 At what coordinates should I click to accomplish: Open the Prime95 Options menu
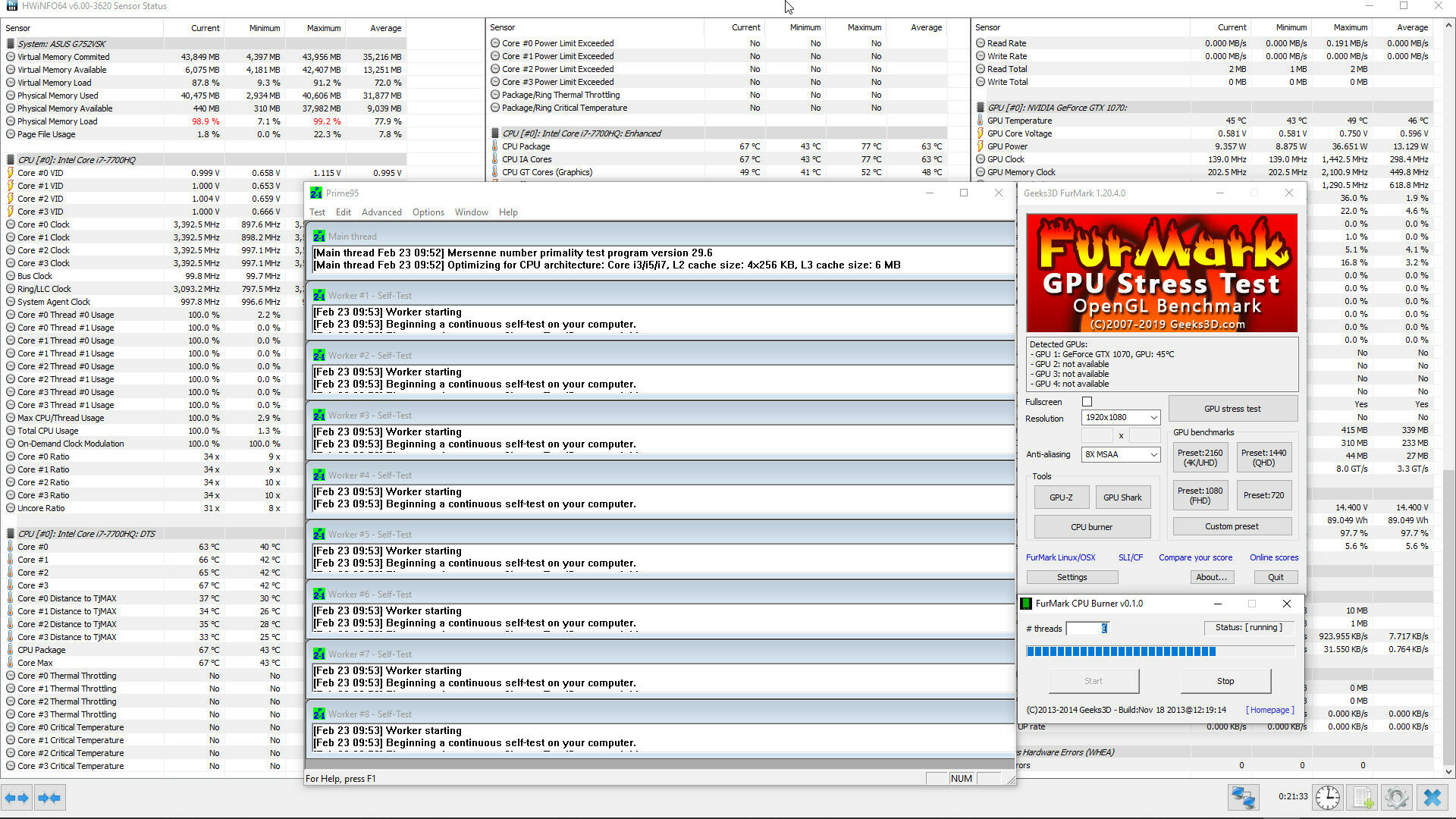point(428,212)
